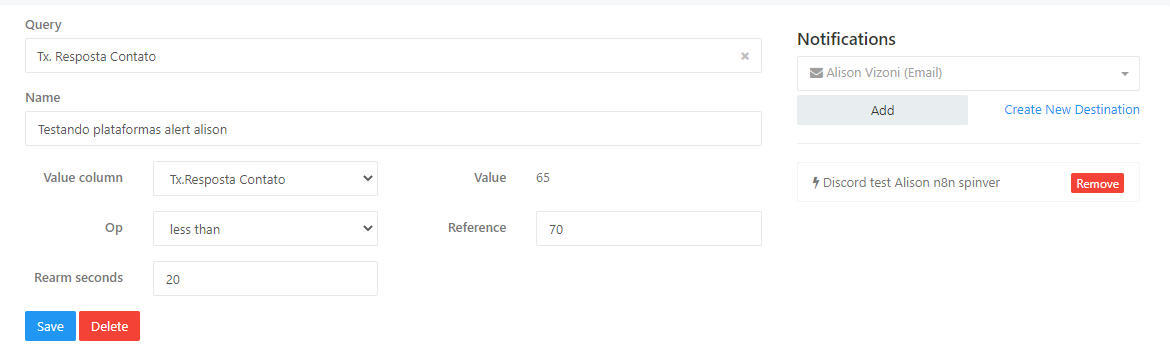Click the envelope icon beside Alison Vizoni
The width and height of the screenshot is (1170, 363).
[x=816, y=73]
